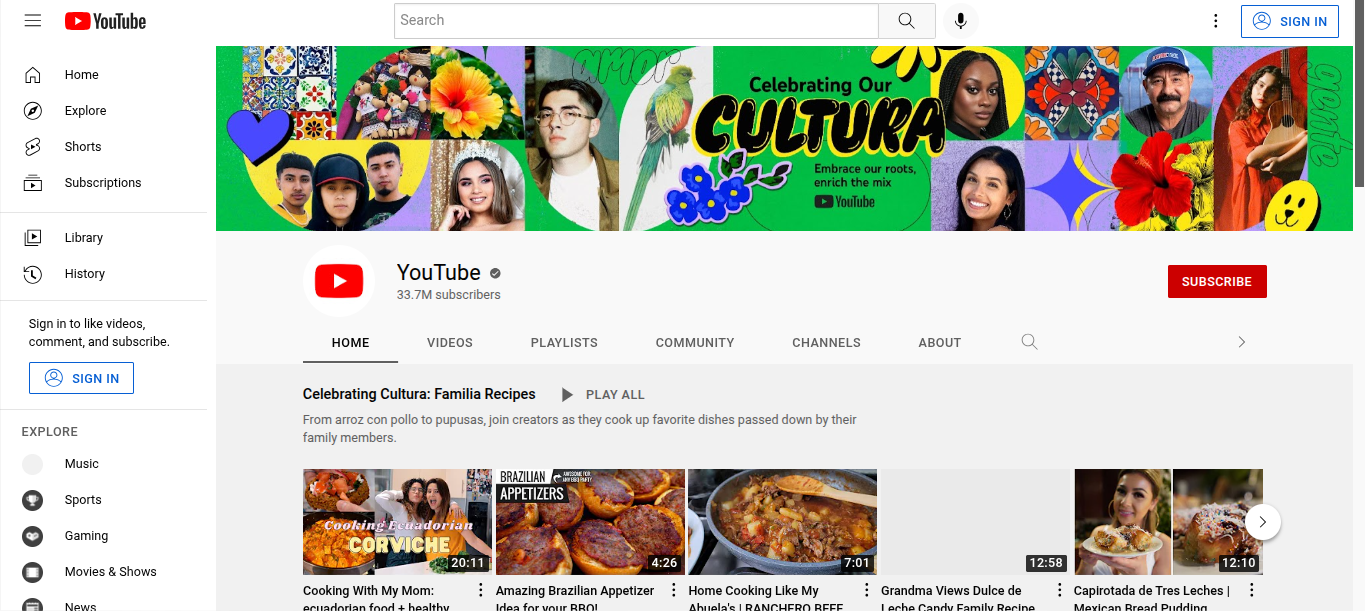Open Capirotada de Tres Leches title
The height and width of the screenshot is (611, 1365).
click(x=1152, y=598)
